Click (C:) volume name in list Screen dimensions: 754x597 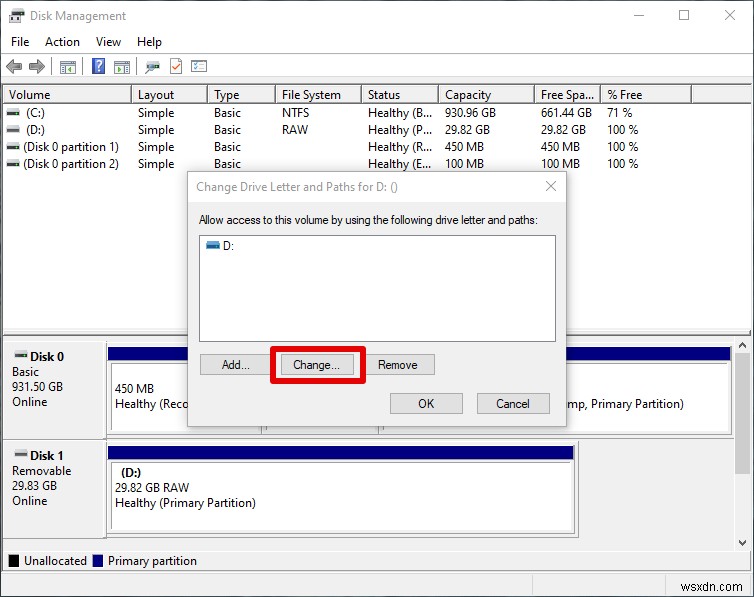click(35, 113)
